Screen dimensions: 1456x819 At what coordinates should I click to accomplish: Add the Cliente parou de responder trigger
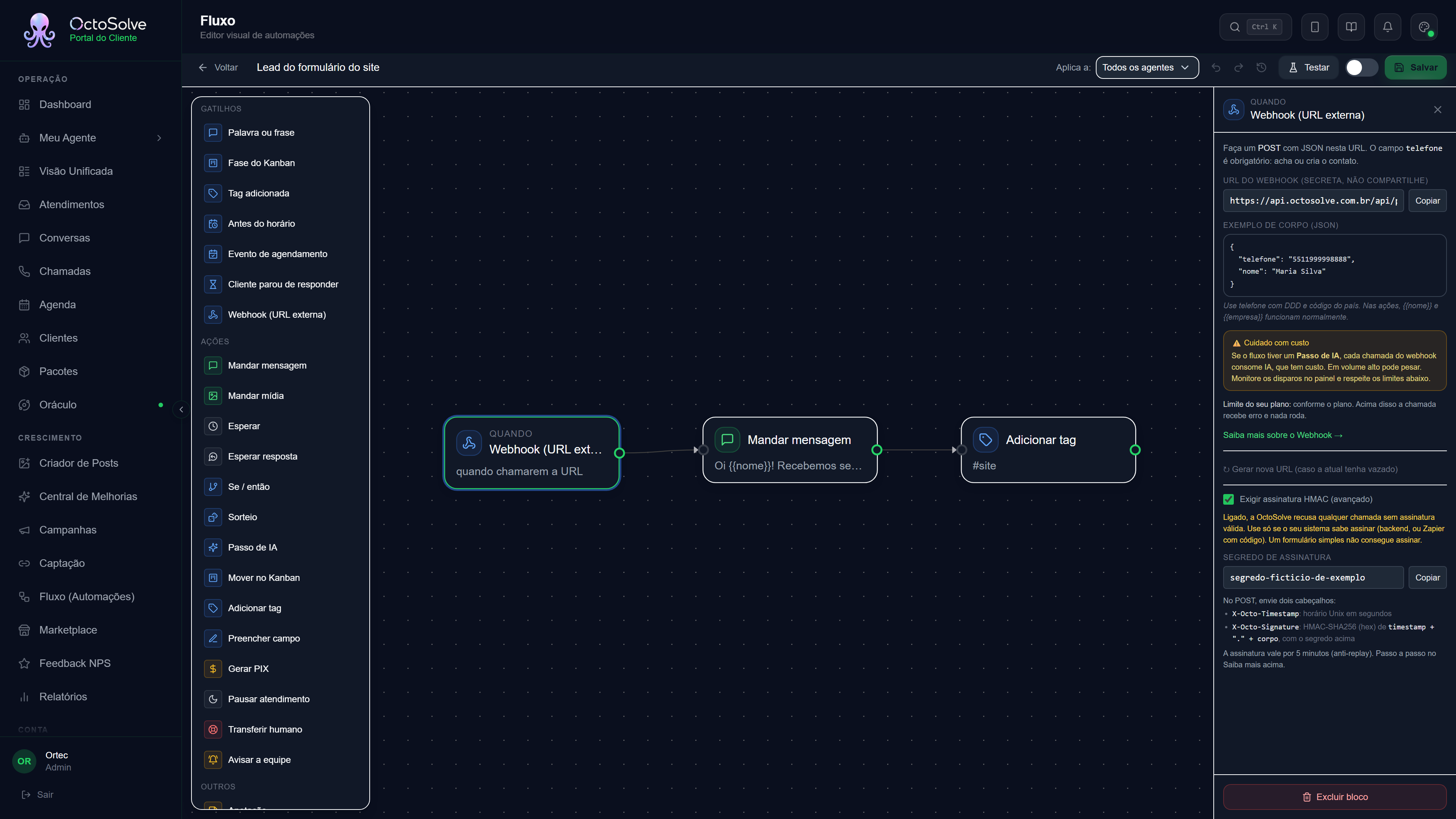tap(280, 284)
